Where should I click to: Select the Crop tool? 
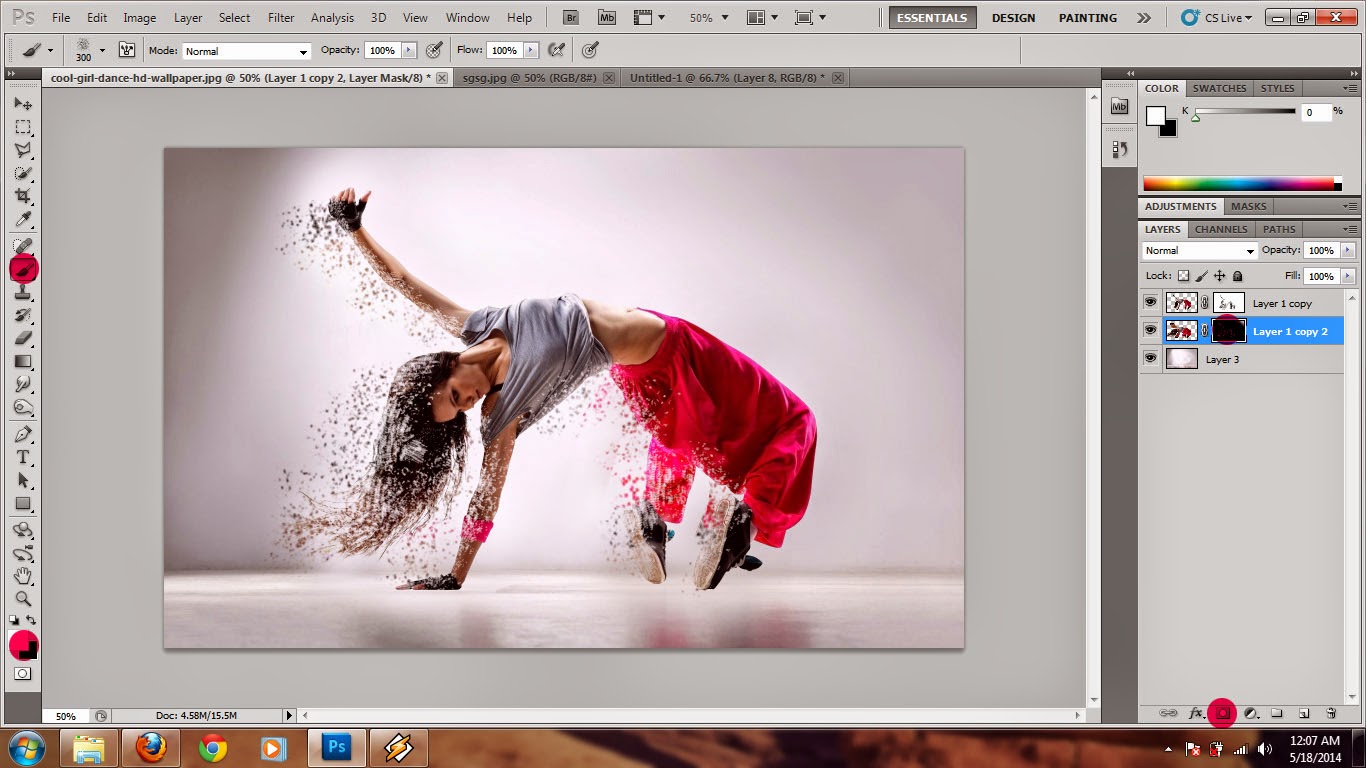pos(23,196)
